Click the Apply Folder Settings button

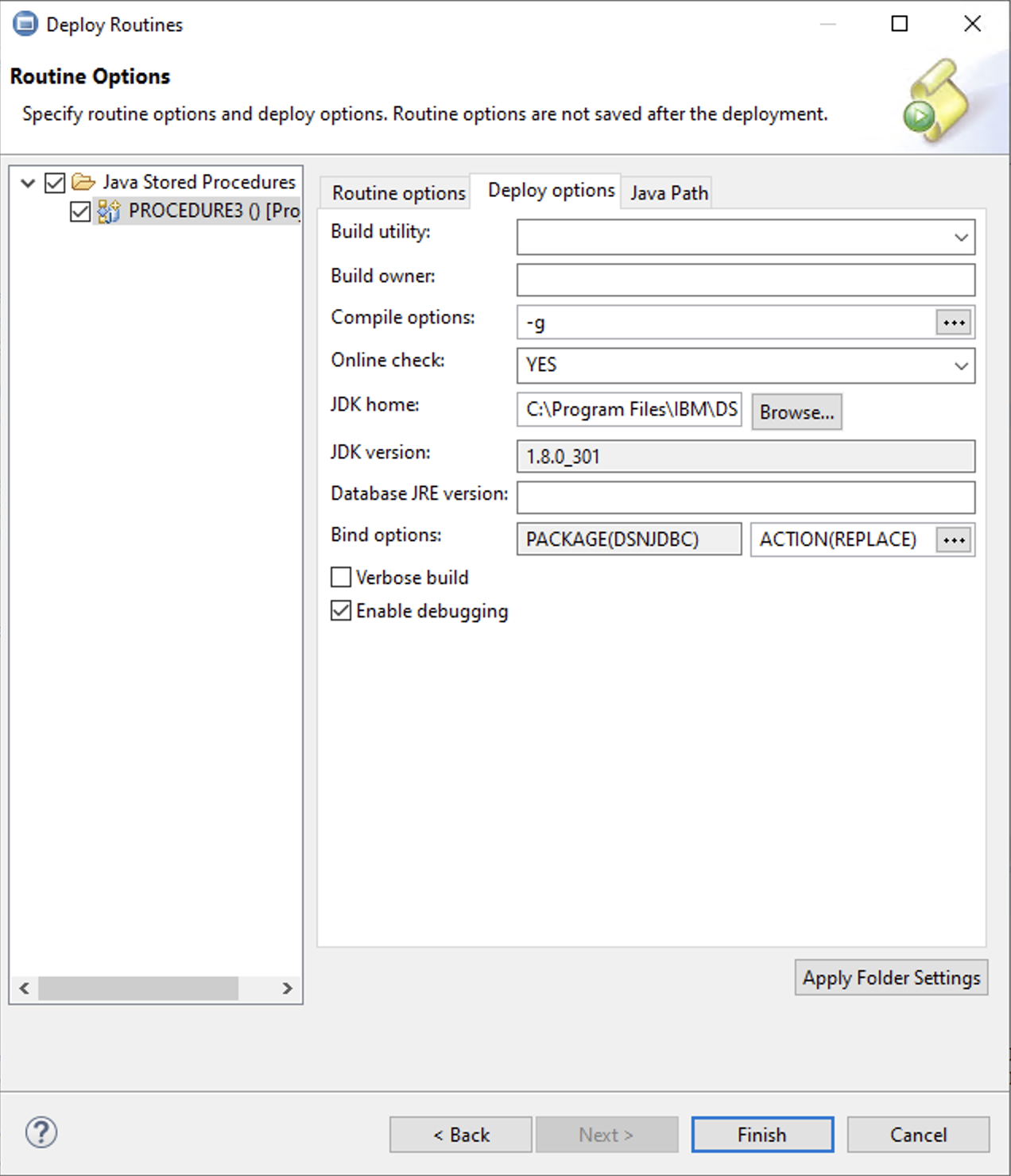[890, 977]
